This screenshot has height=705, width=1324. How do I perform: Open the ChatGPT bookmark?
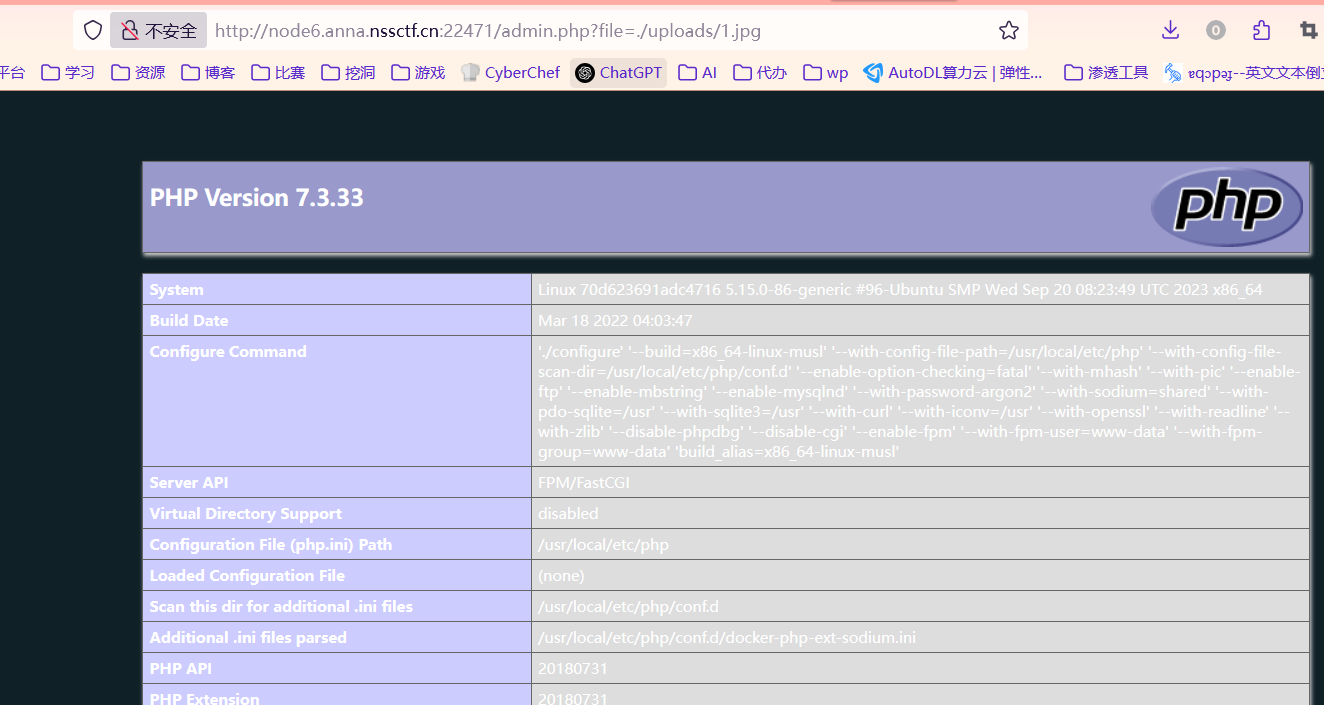coord(619,72)
